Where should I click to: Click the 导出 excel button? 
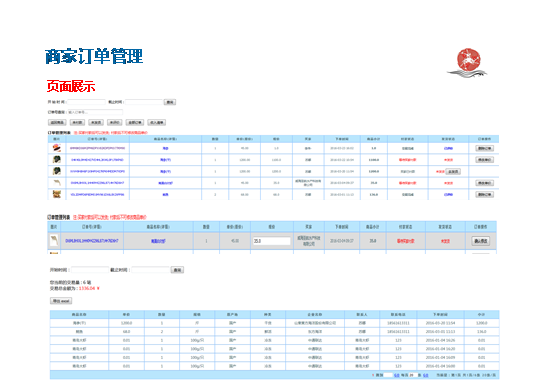coord(61,301)
